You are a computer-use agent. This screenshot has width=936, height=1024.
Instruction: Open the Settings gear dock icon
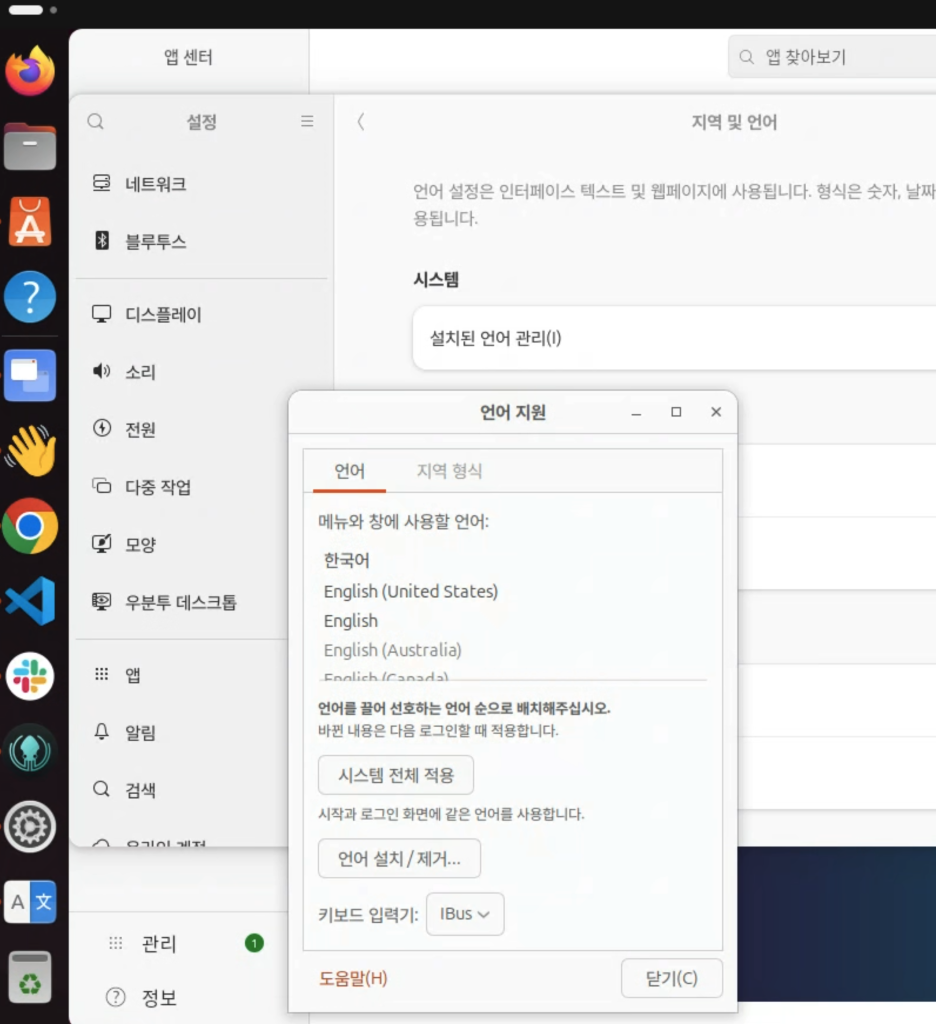click(x=30, y=826)
